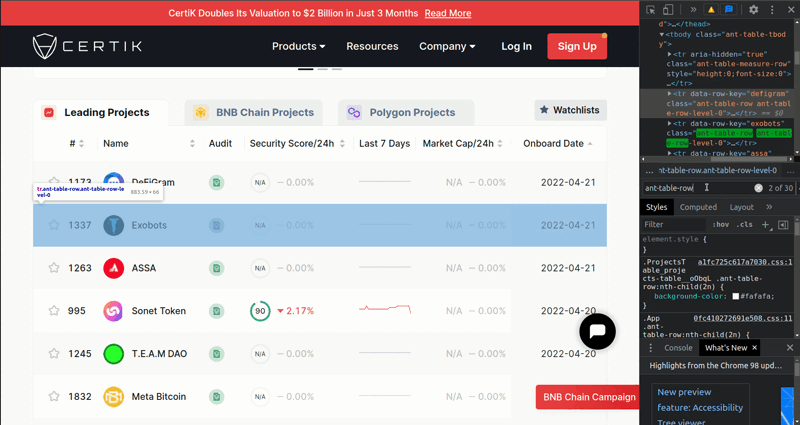Screen dimensions: 800x425
Task: Click the T.E.A.M DAO green logo
Action: (113, 354)
